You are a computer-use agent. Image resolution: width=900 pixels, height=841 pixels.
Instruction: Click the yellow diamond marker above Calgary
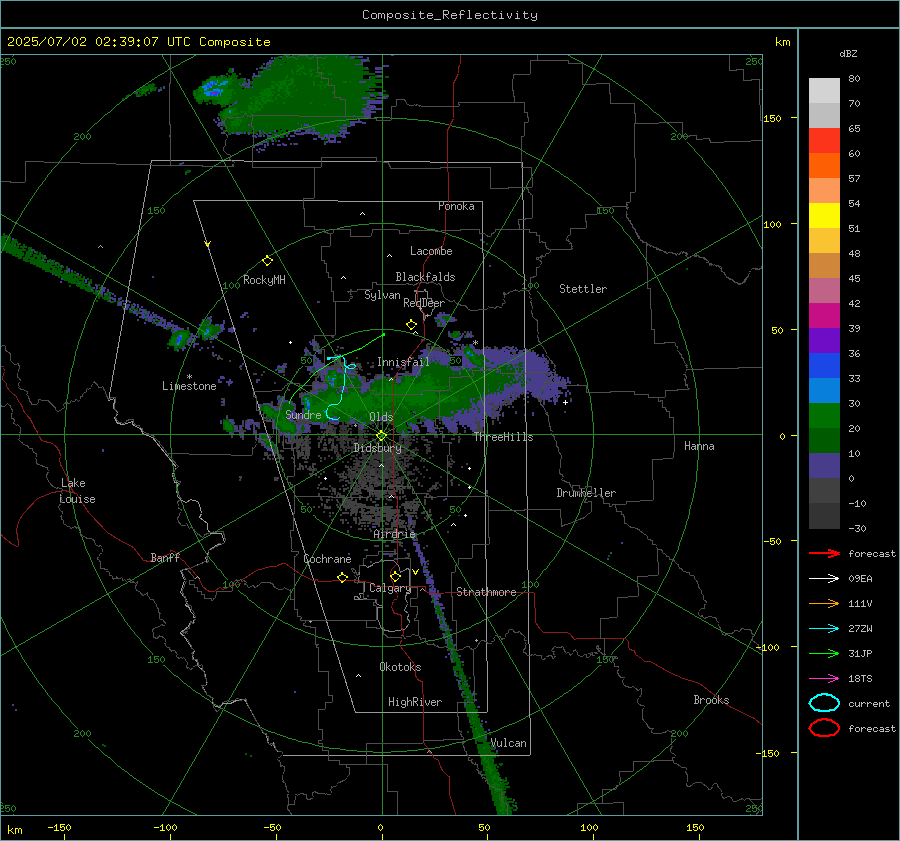click(395, 576)
